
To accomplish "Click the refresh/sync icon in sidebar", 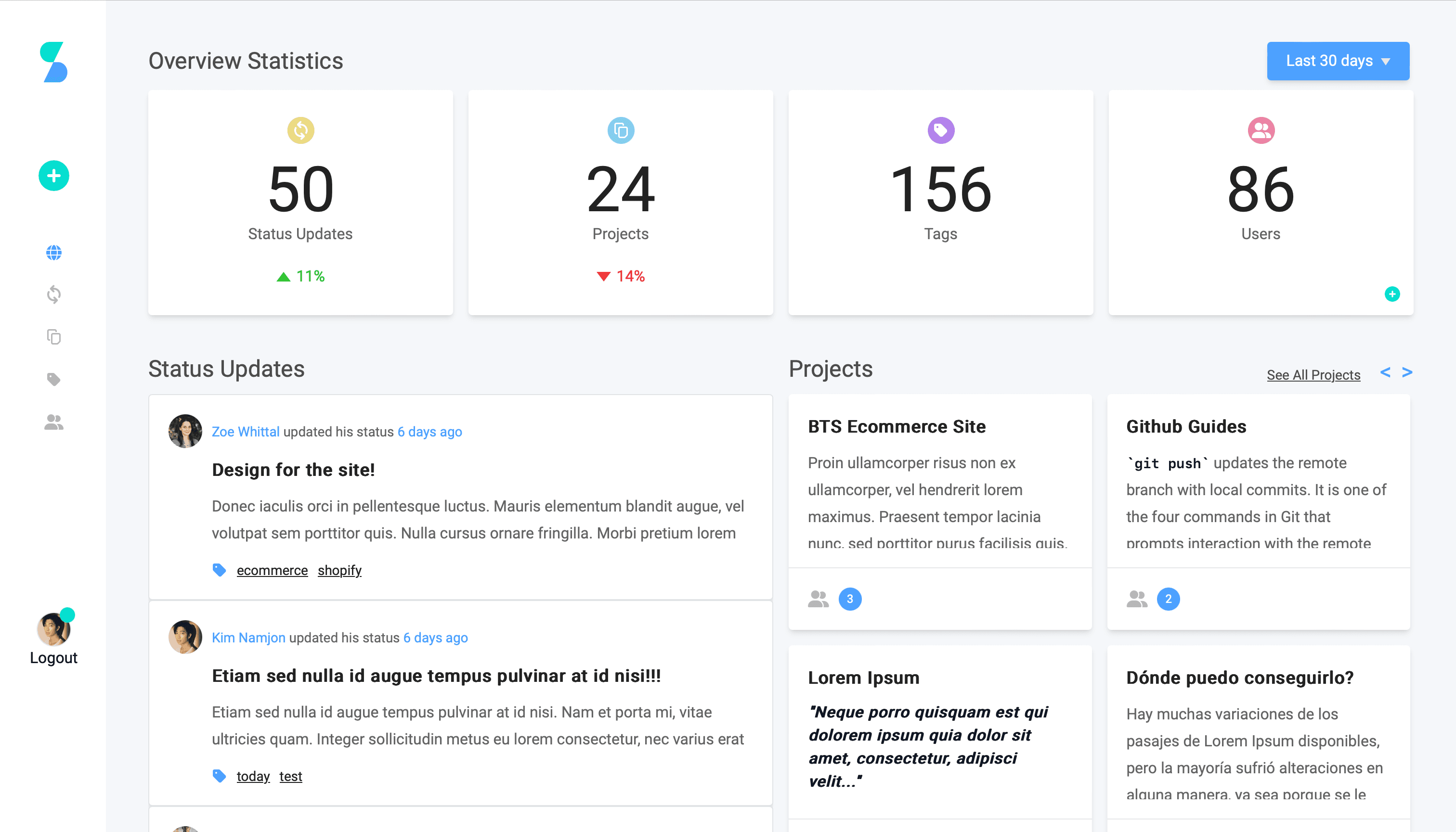I will tap(55, 294).
